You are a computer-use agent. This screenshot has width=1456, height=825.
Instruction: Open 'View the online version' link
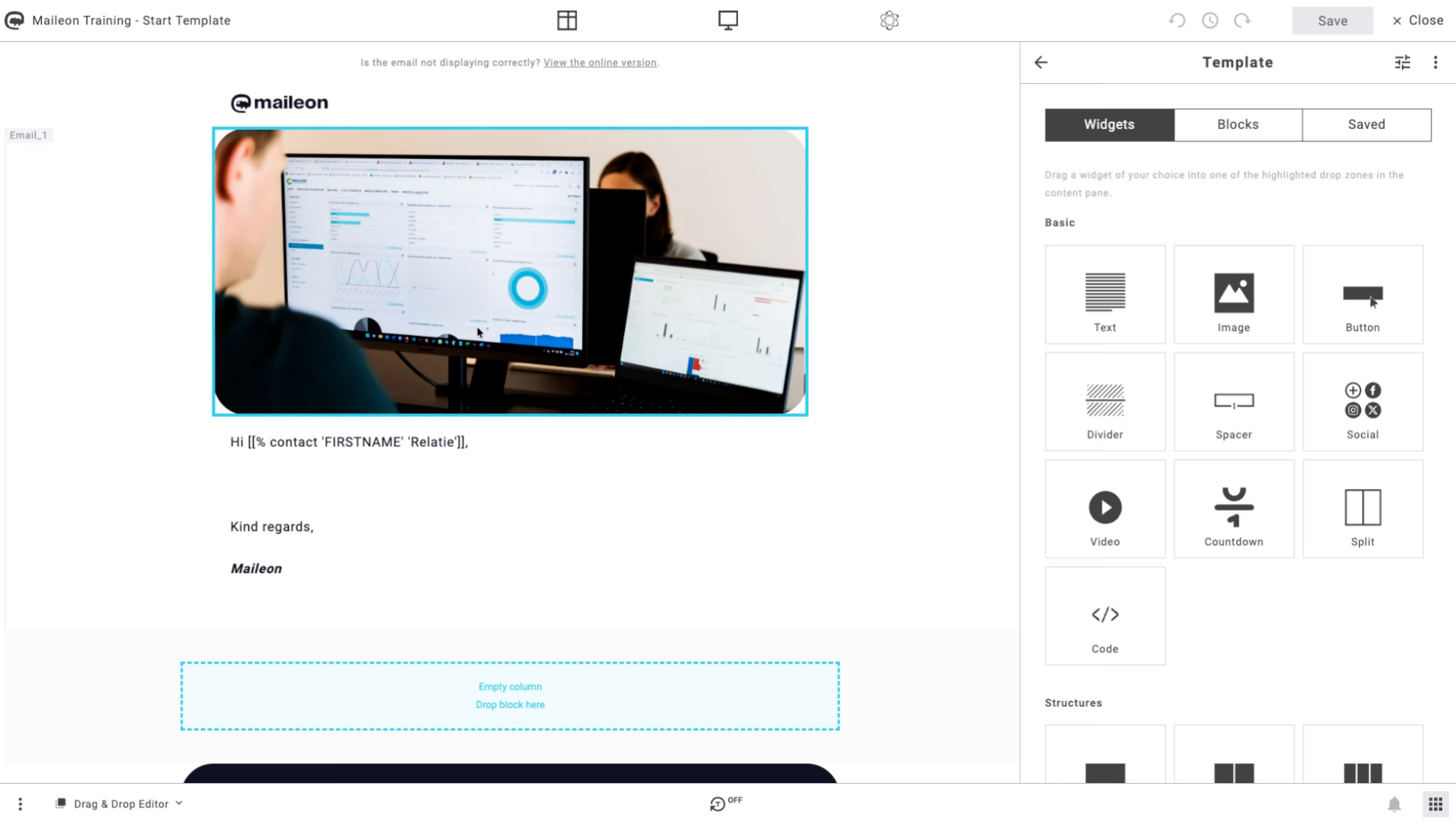pyautogui.click(x=600, y=63)
